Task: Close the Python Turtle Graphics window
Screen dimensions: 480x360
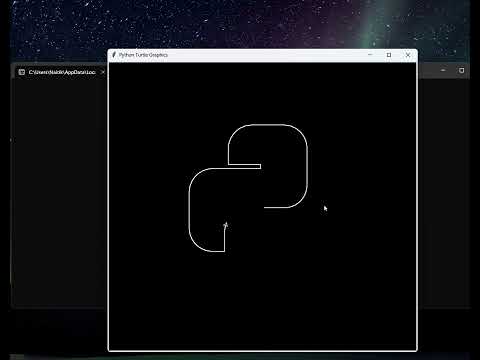Action: (408, 55)
